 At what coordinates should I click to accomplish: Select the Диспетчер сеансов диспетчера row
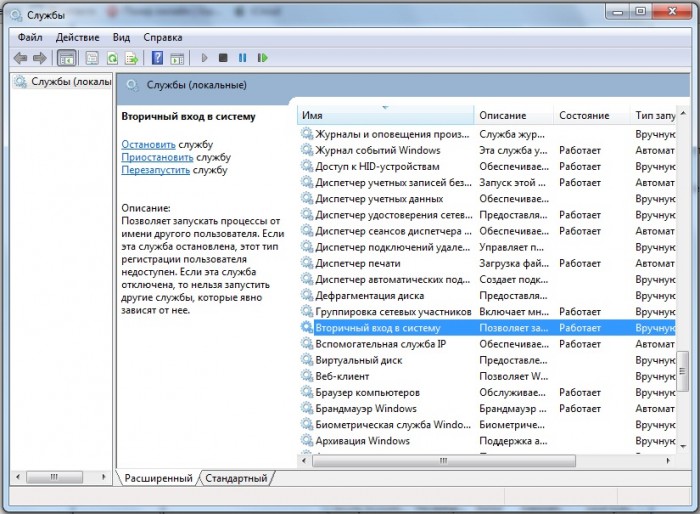tap(487, 231)
